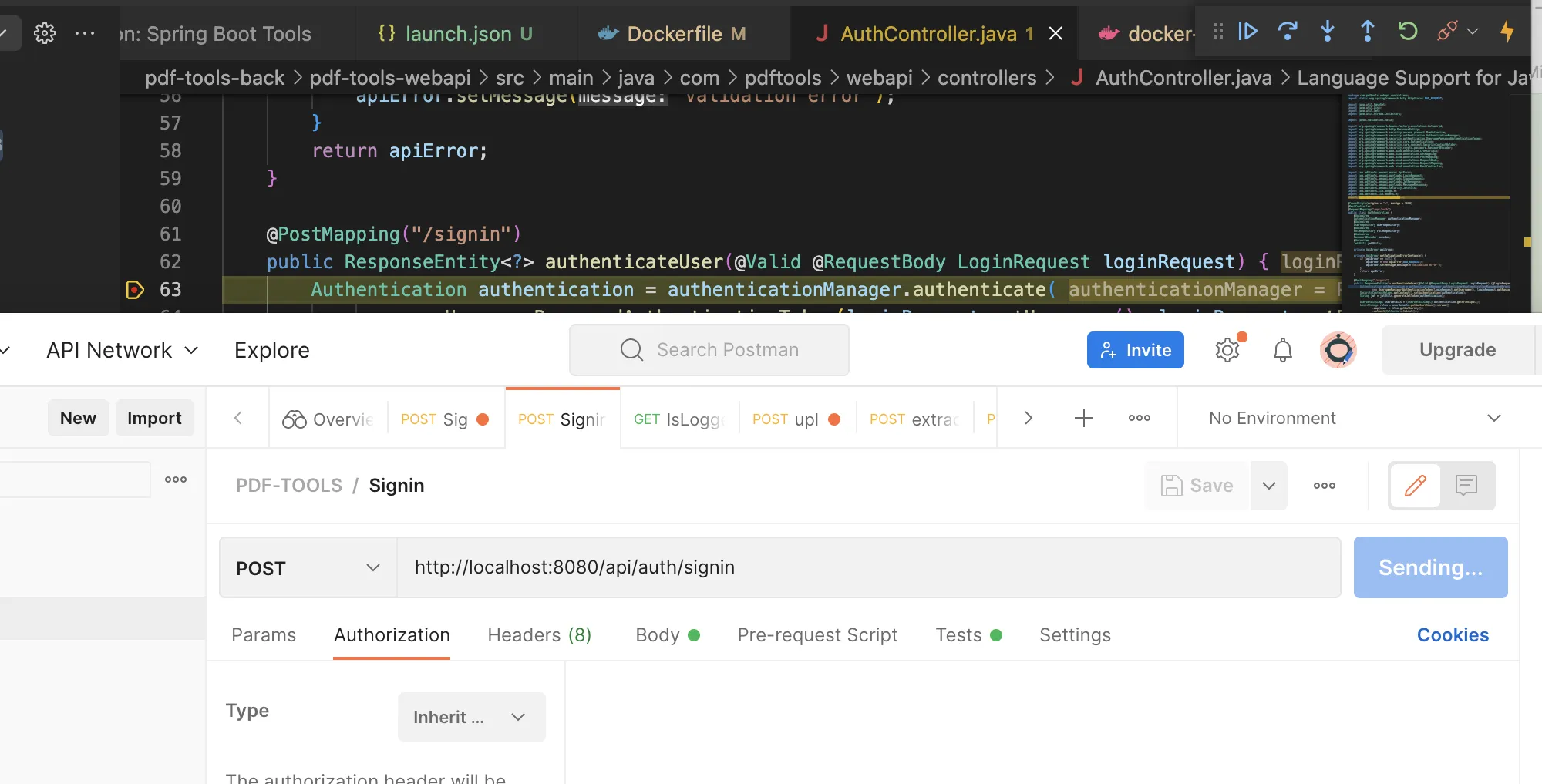Viewport: 1542px width, 784px height.
Task: Click the Hot Code Replace lightning icon
Action: coord(1507,32)
